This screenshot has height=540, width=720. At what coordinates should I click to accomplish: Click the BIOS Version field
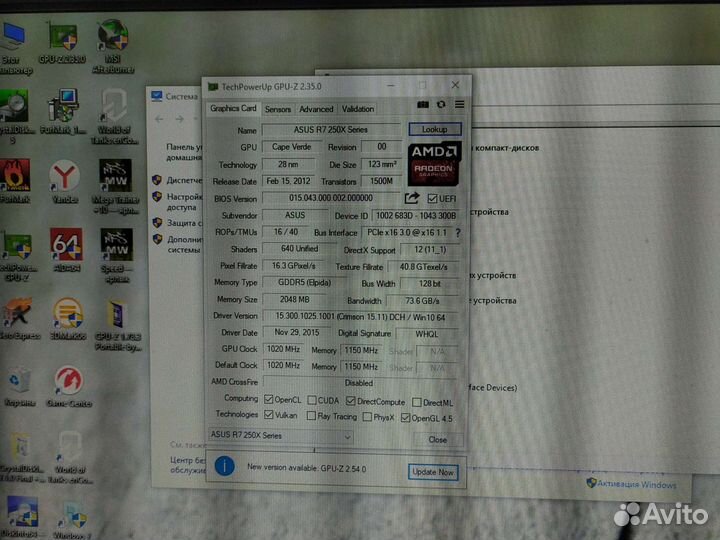pyautogui.click(x=331, y=198)
